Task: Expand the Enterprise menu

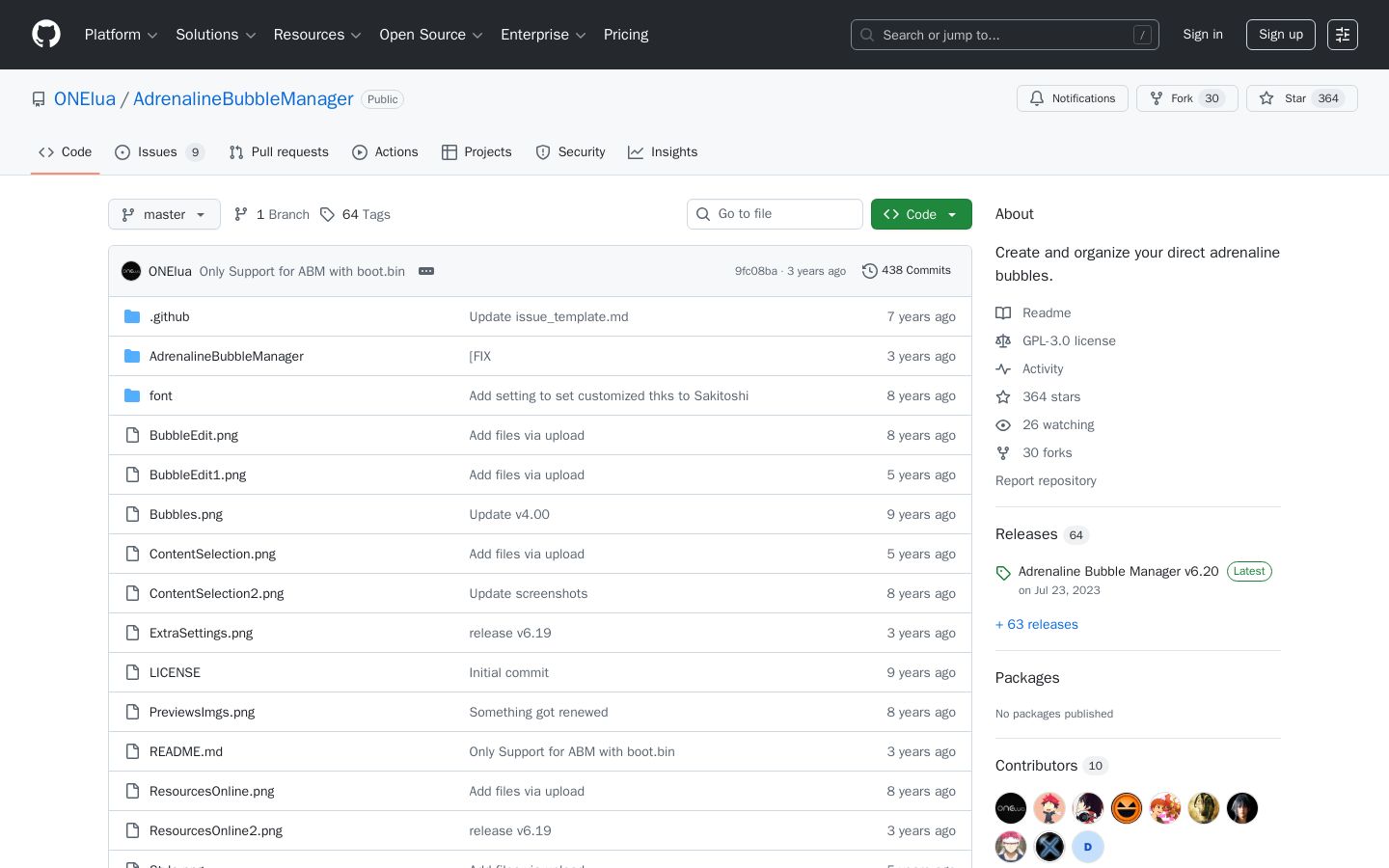Action: coord(543,35)
